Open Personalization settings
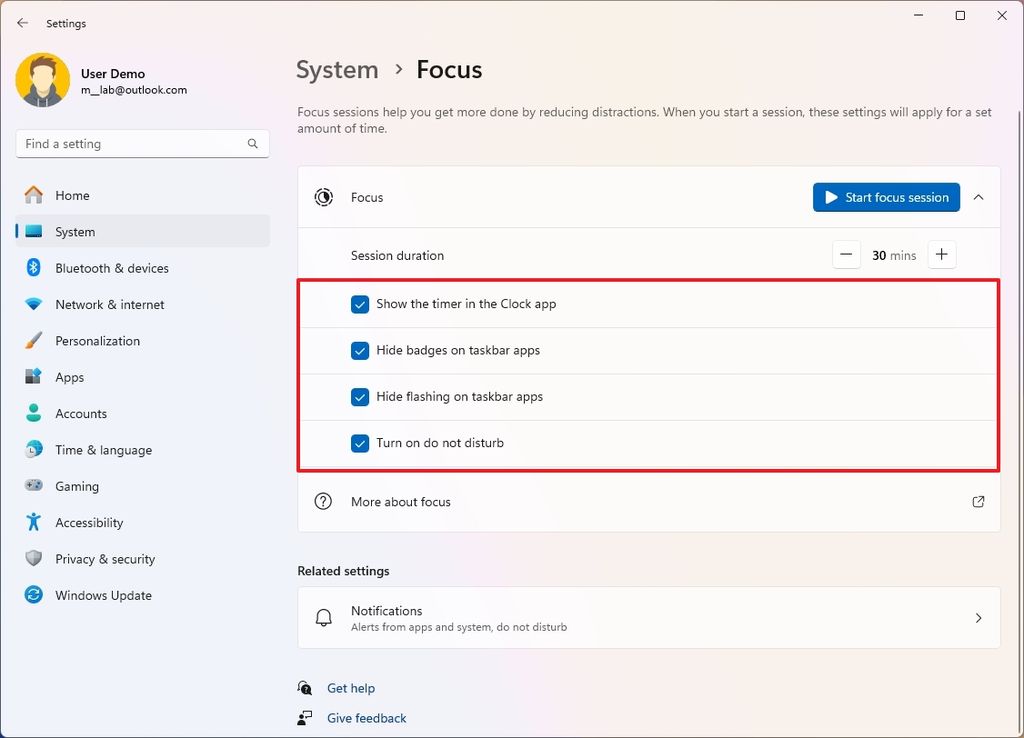This screenshot has height=738, width=1024. [x=97, y=340]
